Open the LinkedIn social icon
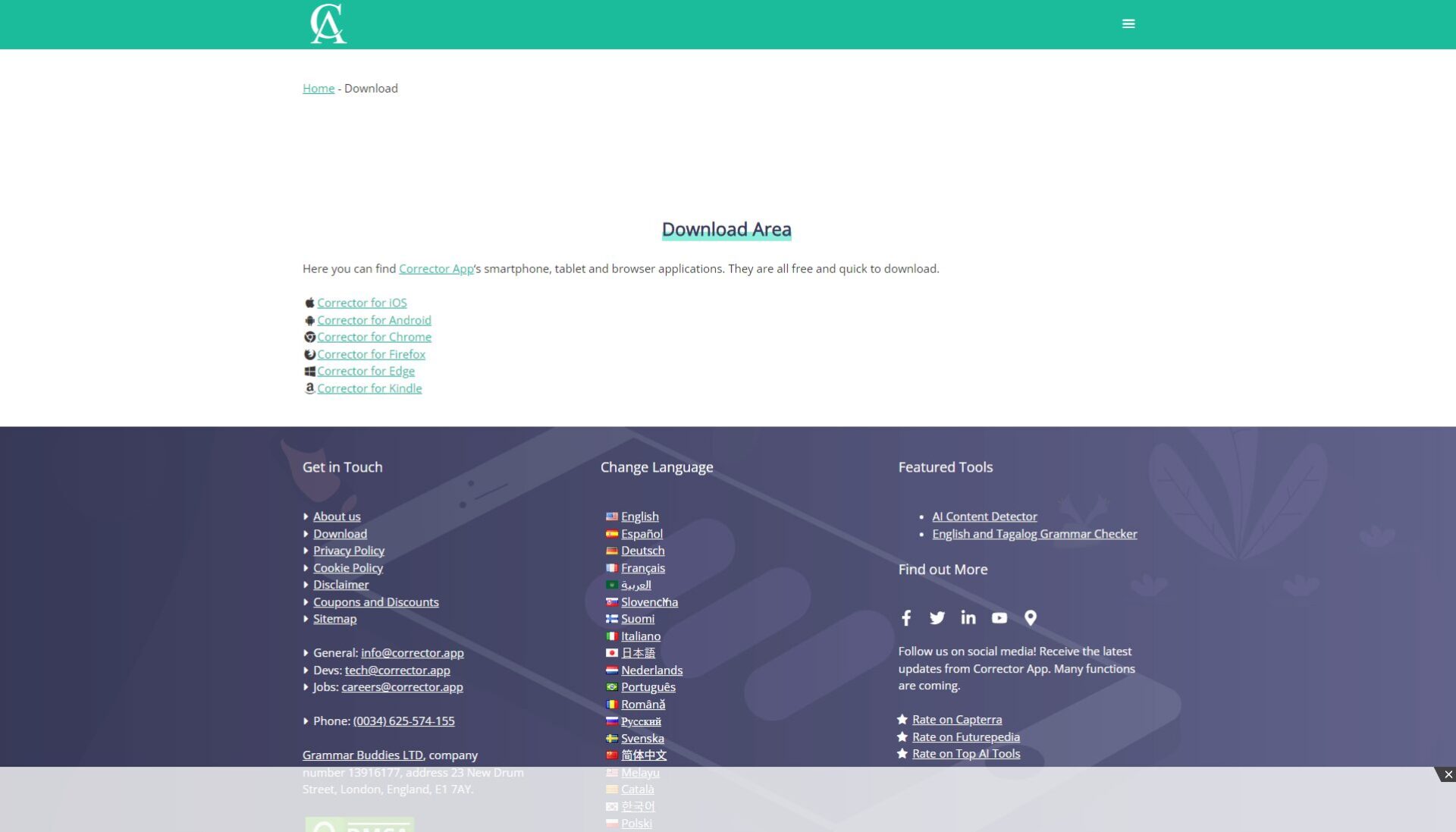The image size is (1456, 832). 968,618
